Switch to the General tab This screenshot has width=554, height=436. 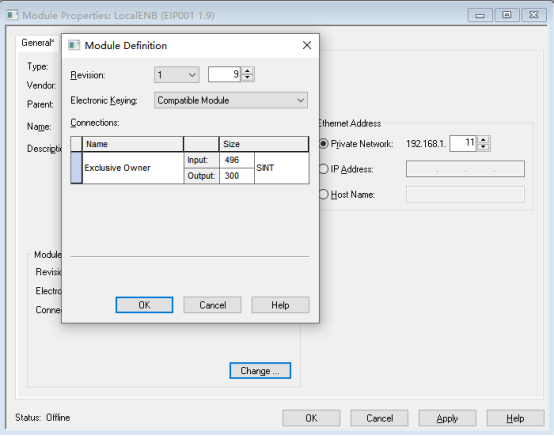37,43
